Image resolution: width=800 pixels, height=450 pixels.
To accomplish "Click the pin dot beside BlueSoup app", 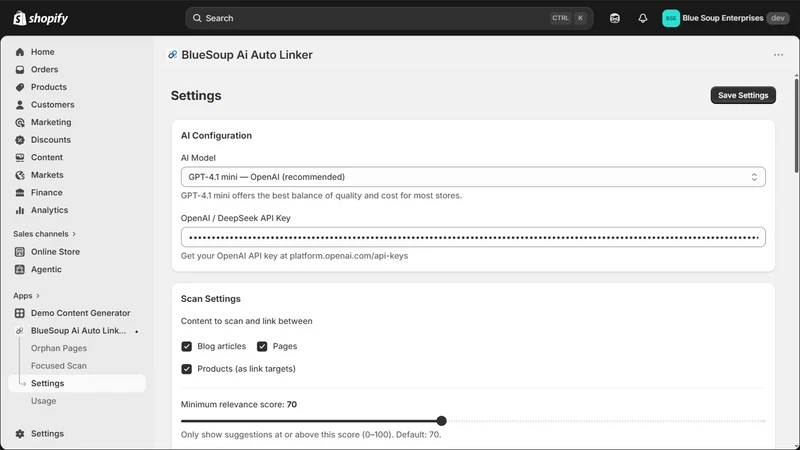I will 137,332.
